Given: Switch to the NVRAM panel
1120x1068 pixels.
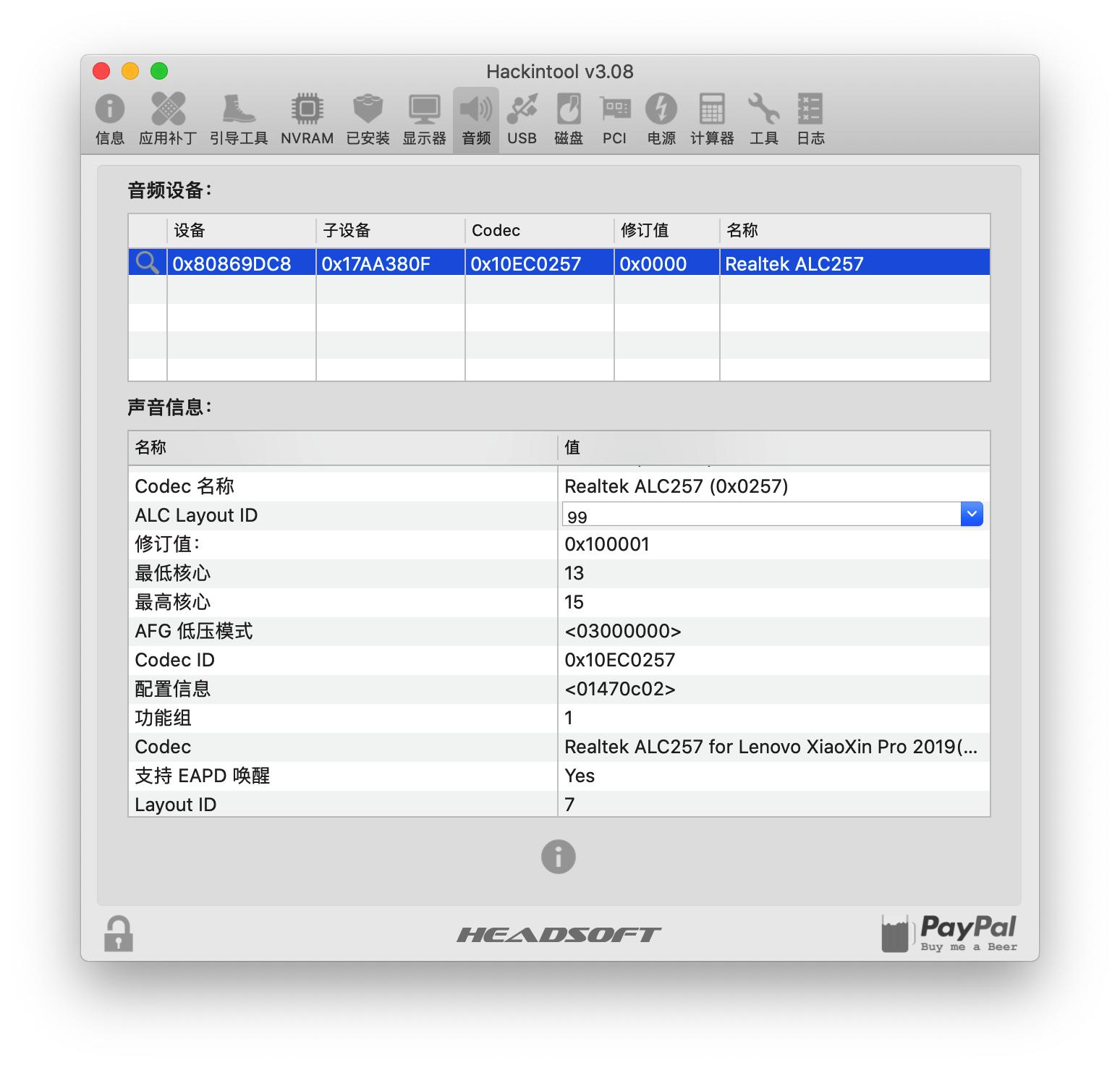Looking at the screenshot, I should 307,118.
